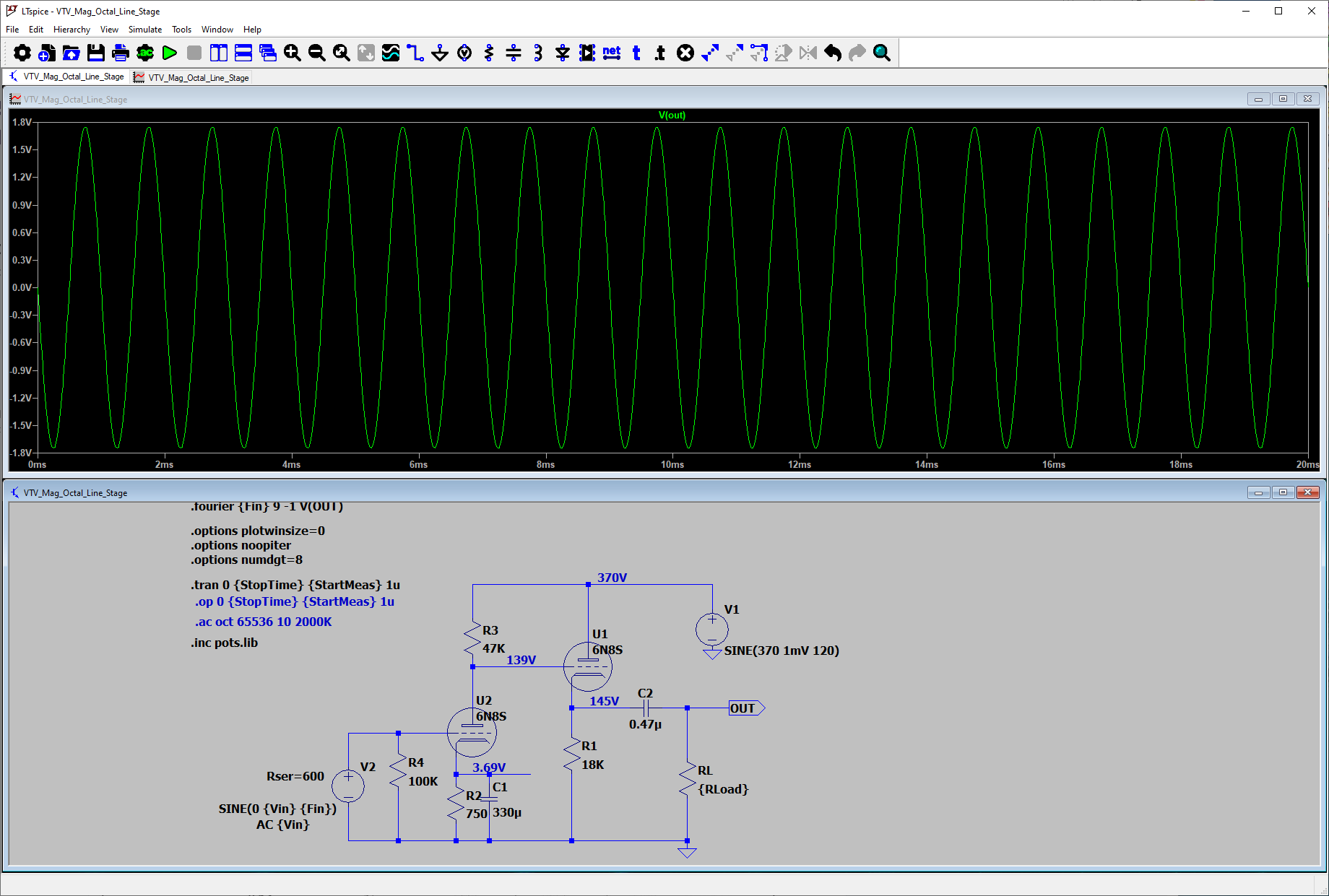Open the simulation command editor

pyautogui.click(x=145, y=53)
